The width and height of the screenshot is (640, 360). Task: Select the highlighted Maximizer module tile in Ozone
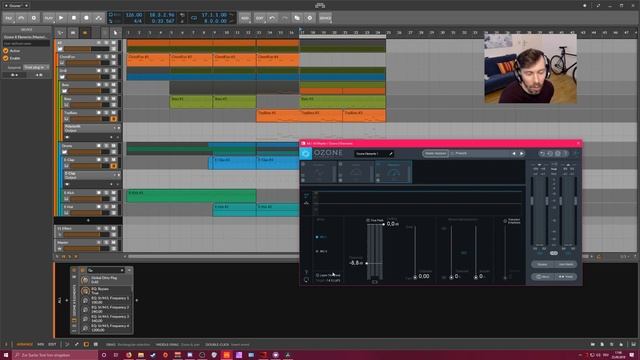point(393,172)
